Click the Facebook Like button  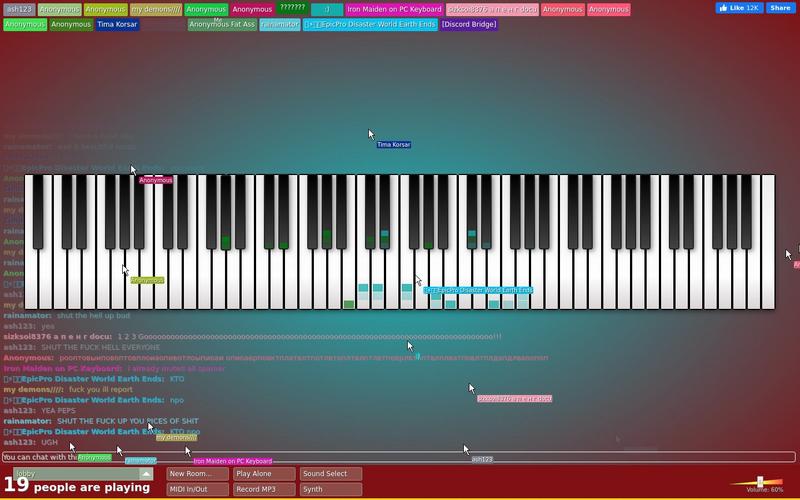[739, 8]
